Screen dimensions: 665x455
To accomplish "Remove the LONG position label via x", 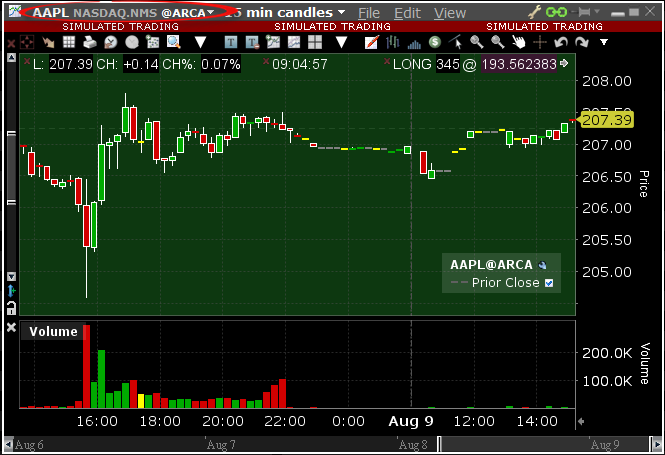I will [387, 61].
